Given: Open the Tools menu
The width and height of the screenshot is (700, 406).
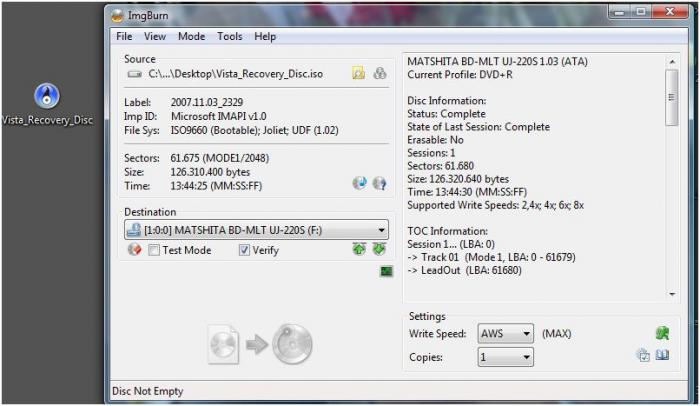Looking at the screenshot, I should click(229, 37).
